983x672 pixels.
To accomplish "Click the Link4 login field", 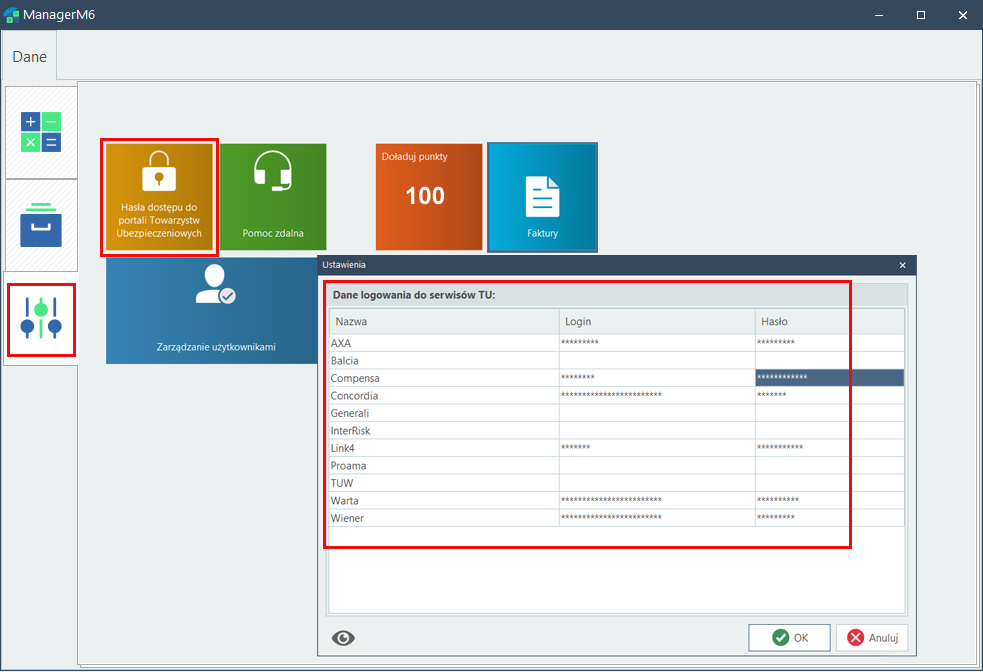I will [x=657, y=448].
